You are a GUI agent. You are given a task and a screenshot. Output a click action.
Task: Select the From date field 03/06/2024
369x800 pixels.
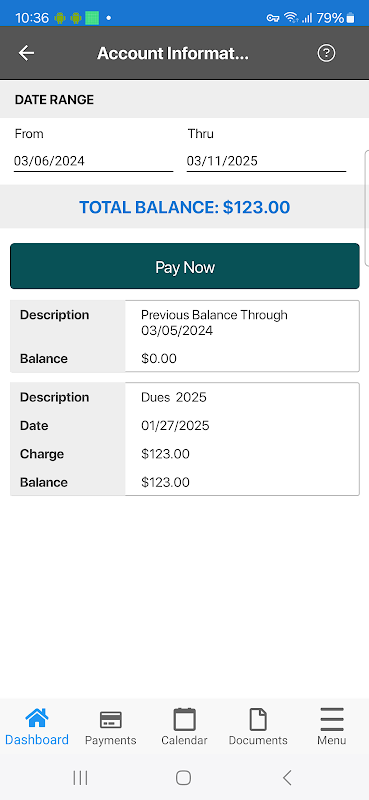93,161
